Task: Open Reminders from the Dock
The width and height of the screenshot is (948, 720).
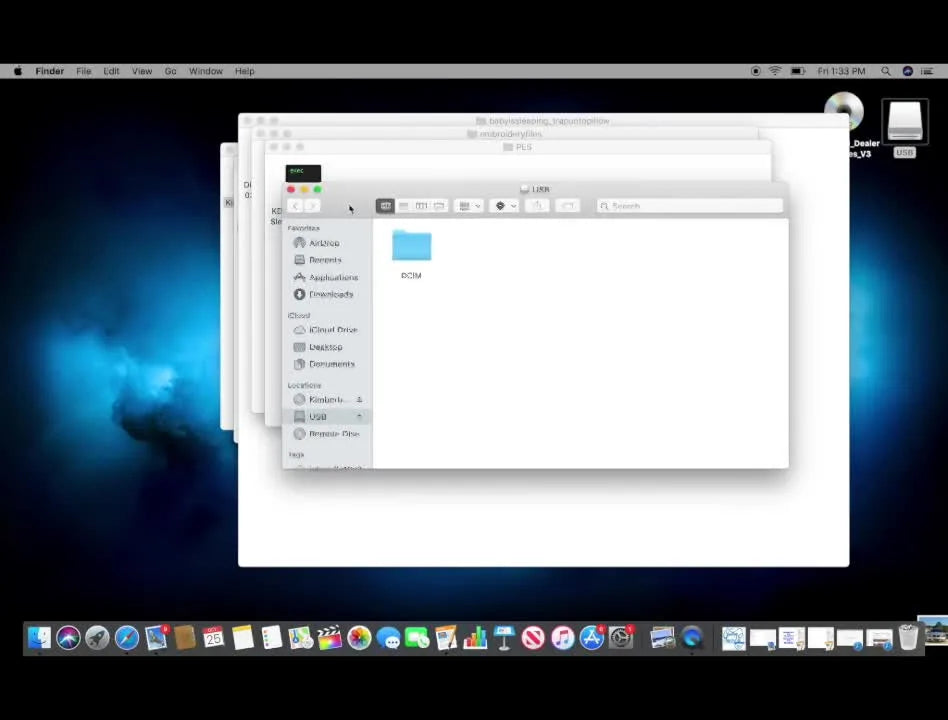Action: (x=271, y=638)
